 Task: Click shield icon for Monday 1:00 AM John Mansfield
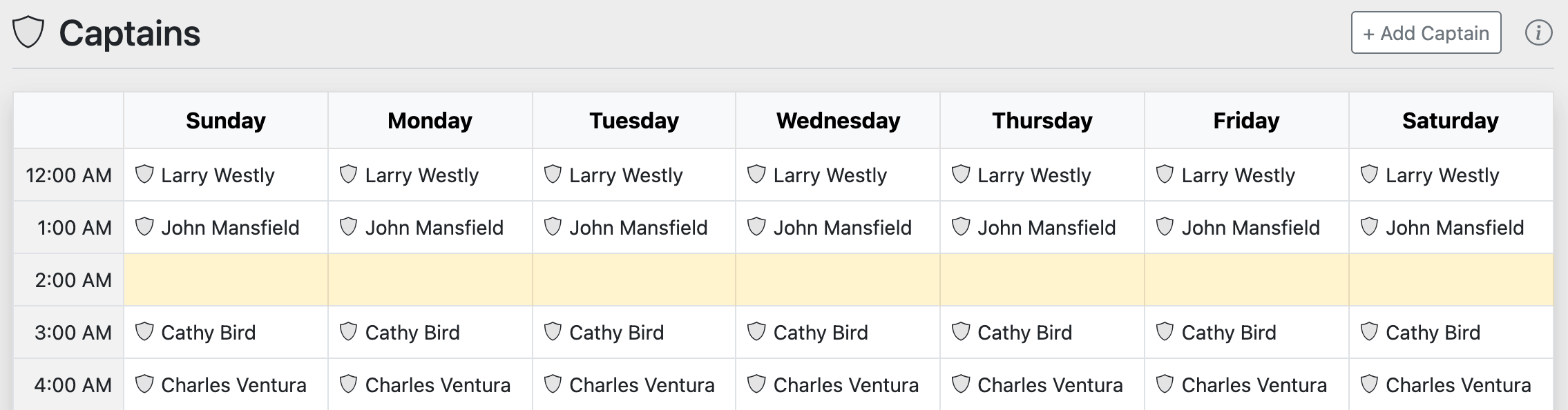click(x=349, y=227)
